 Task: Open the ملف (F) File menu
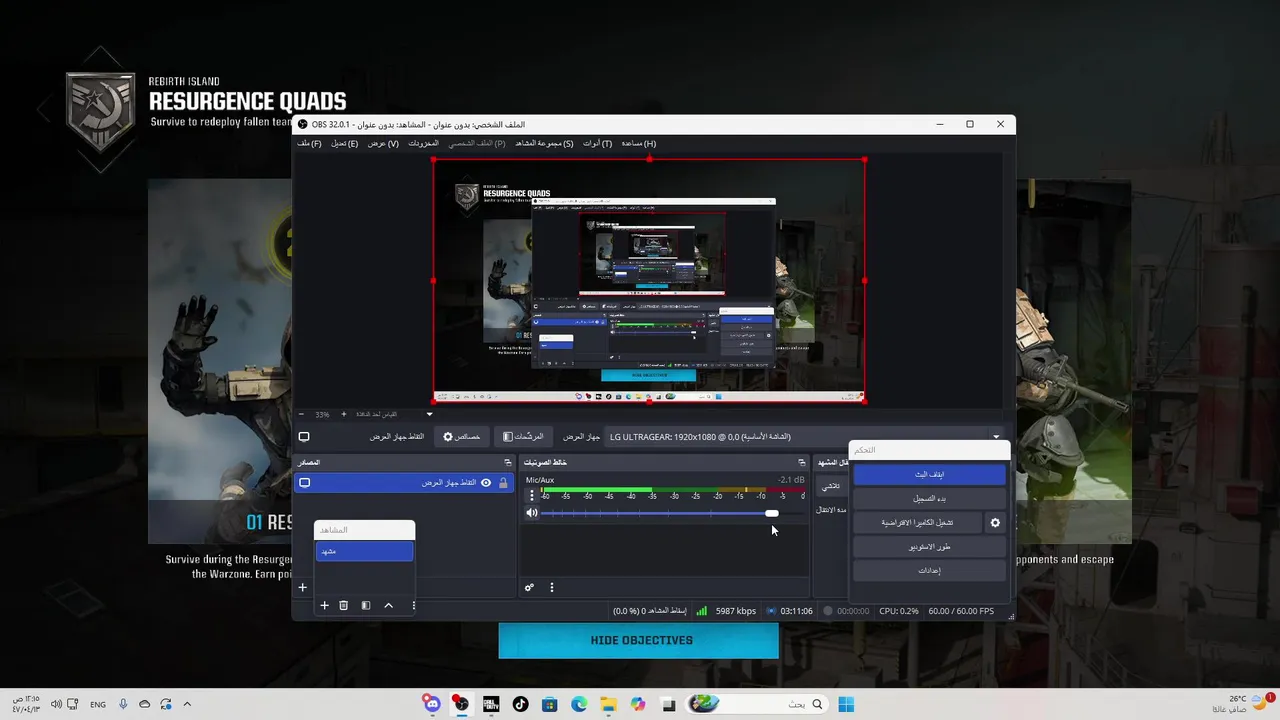pos(309,143)
